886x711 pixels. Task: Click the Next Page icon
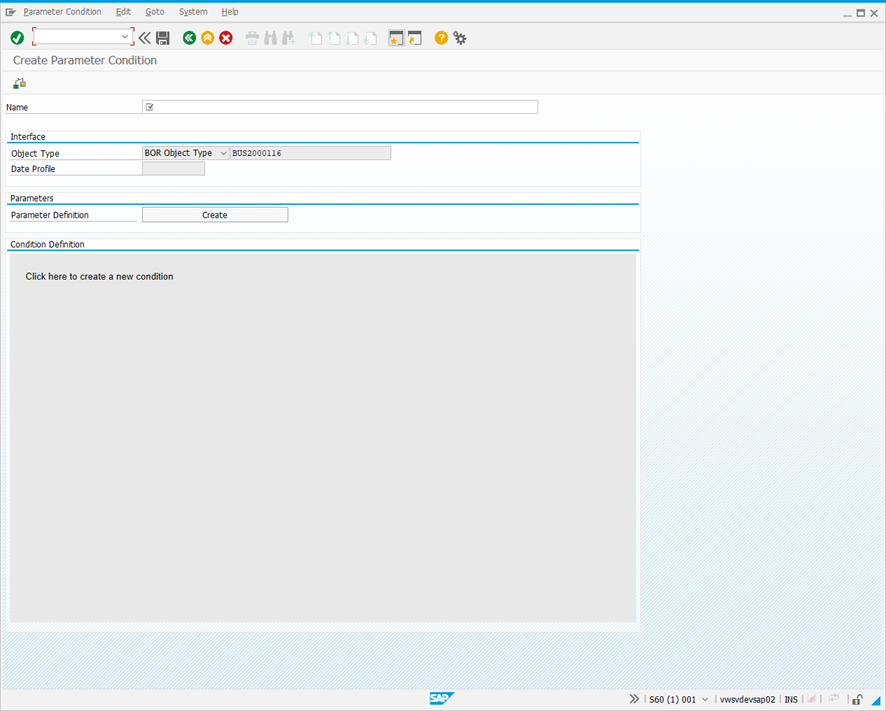pos(352,38)
